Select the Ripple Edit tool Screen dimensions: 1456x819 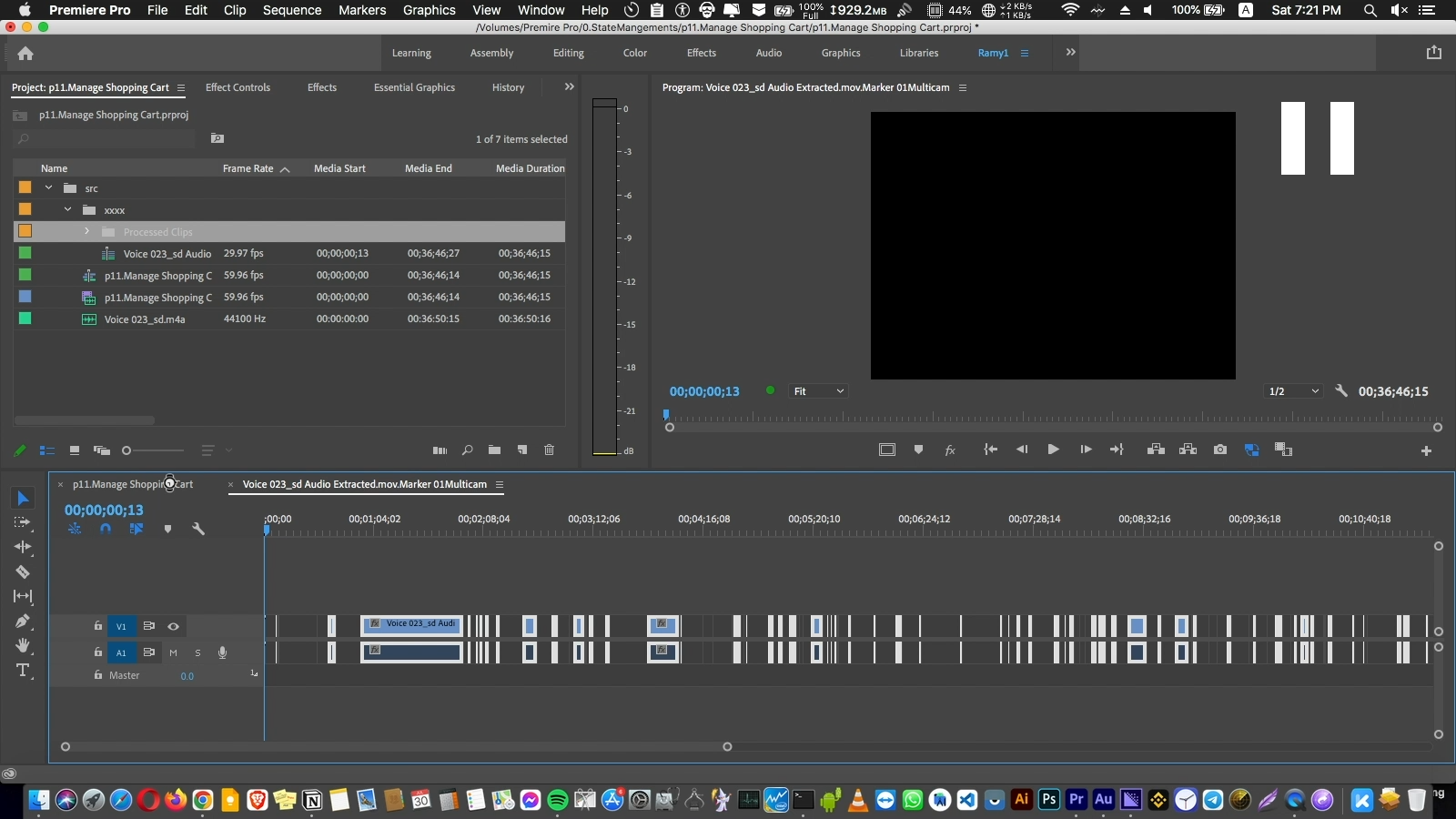click(23, 547)
